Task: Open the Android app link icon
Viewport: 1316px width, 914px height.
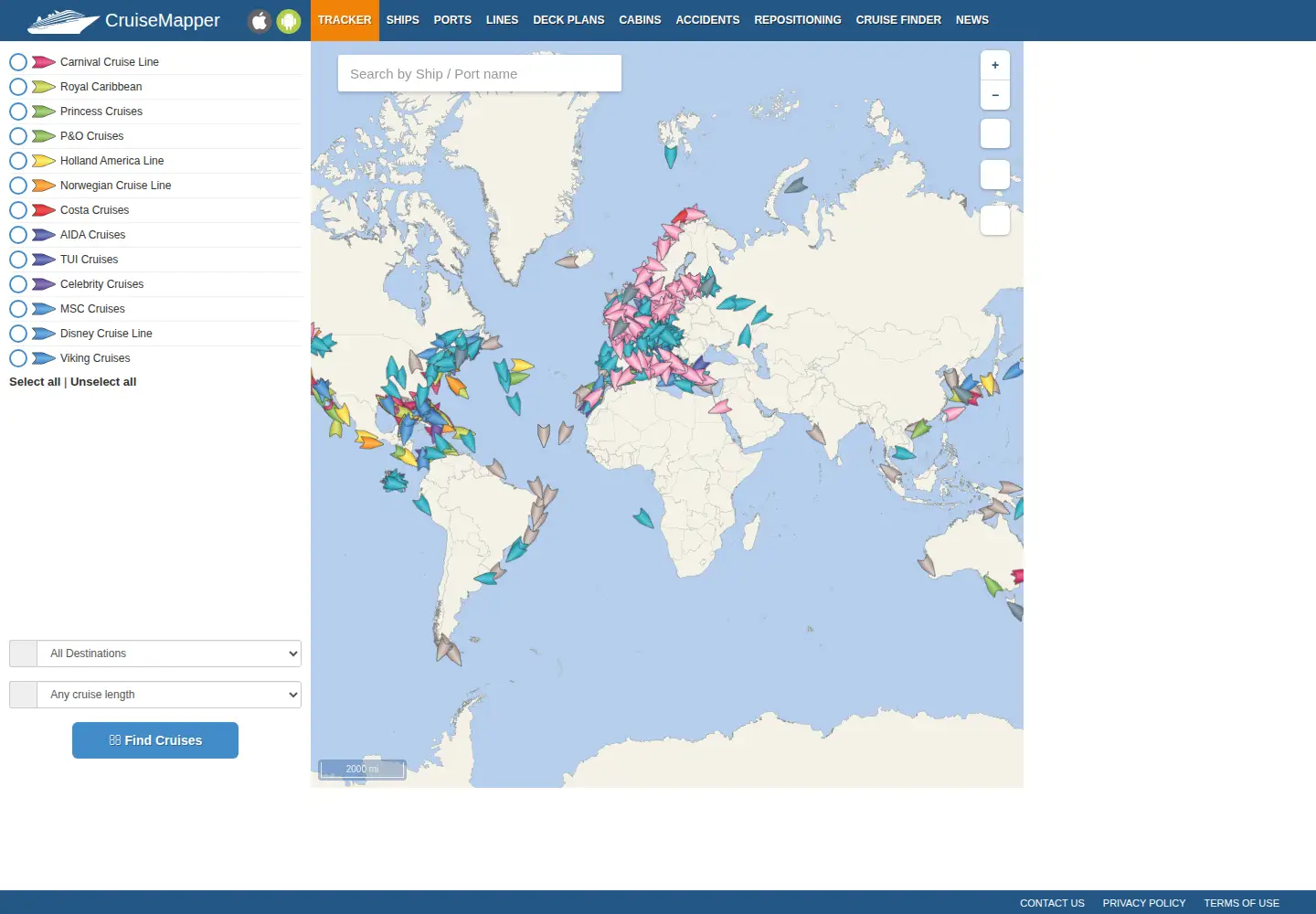Action: [289, 21]
